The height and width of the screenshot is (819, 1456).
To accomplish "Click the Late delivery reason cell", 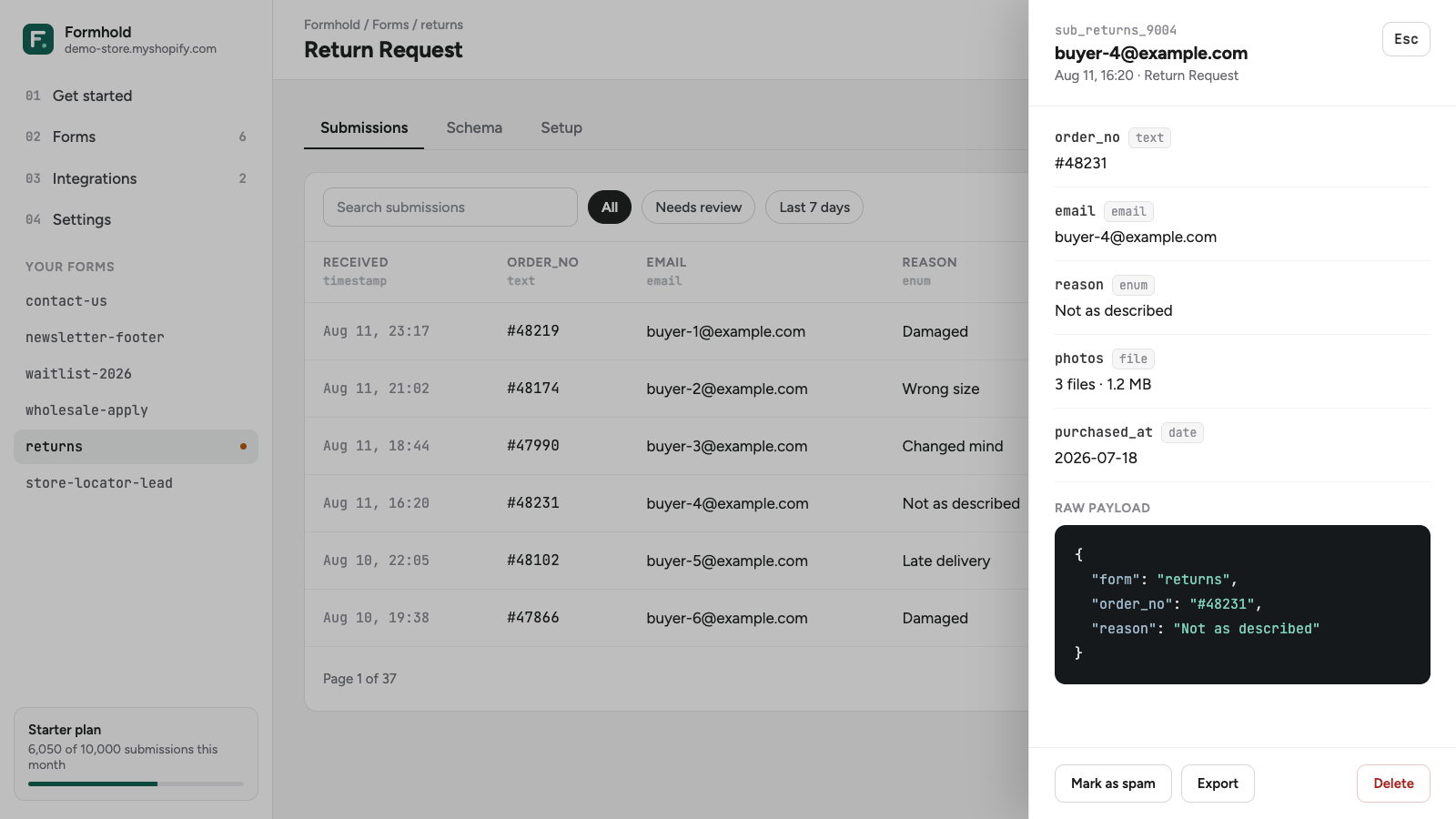I will pos(946,561).
